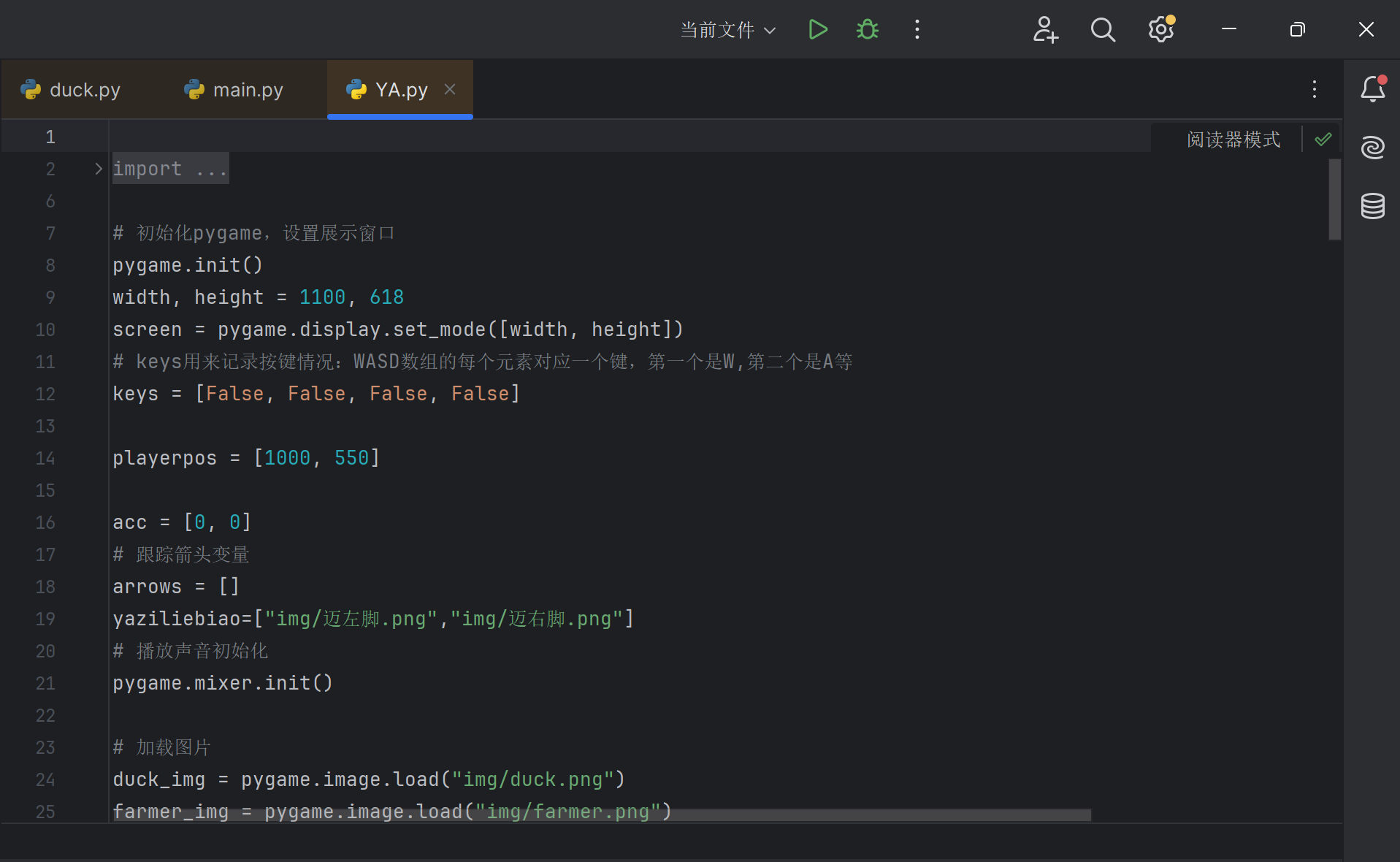Click the folded 'import ...' placeholder
Viewport: 1400px width, 862px height.
(x=170, y=169)
